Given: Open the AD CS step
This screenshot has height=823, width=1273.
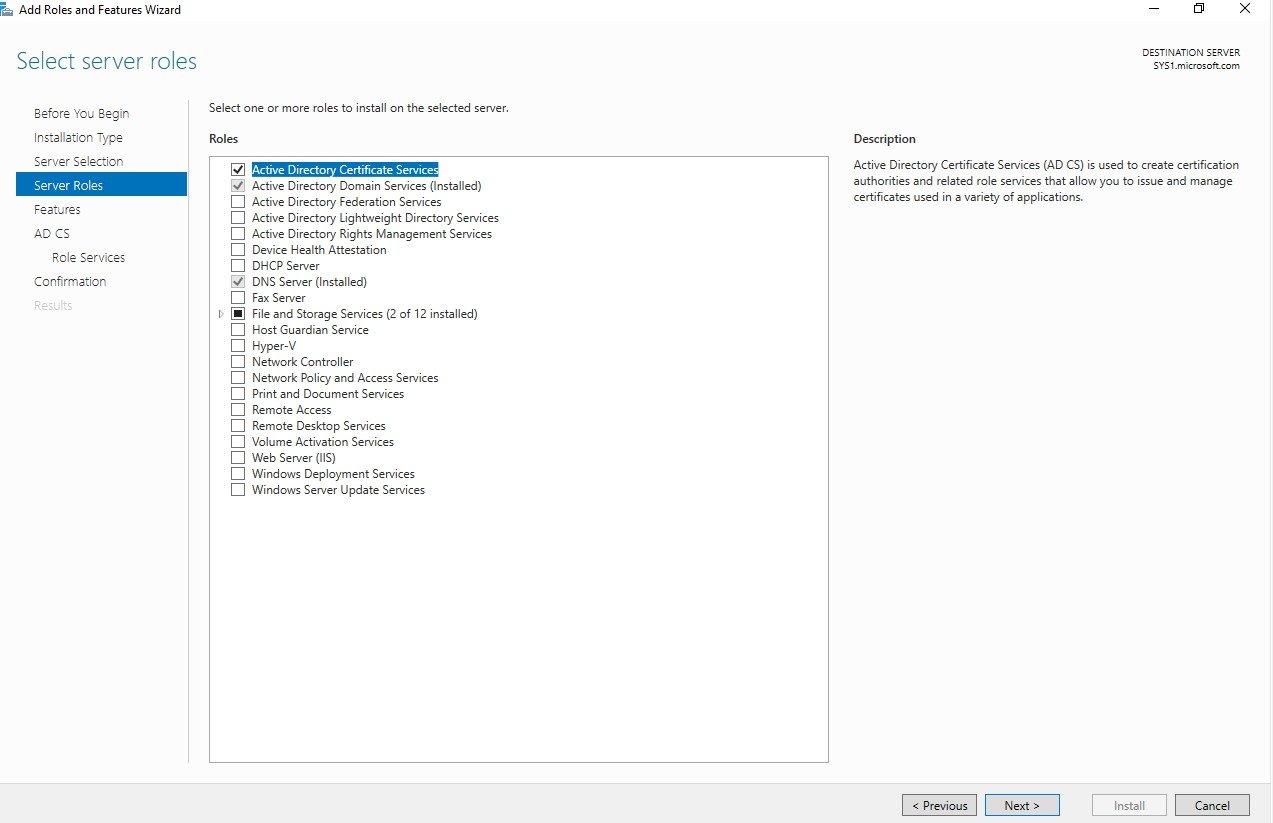Looking at the screenshot, I should pyautogui.click(x=52, y=233).
